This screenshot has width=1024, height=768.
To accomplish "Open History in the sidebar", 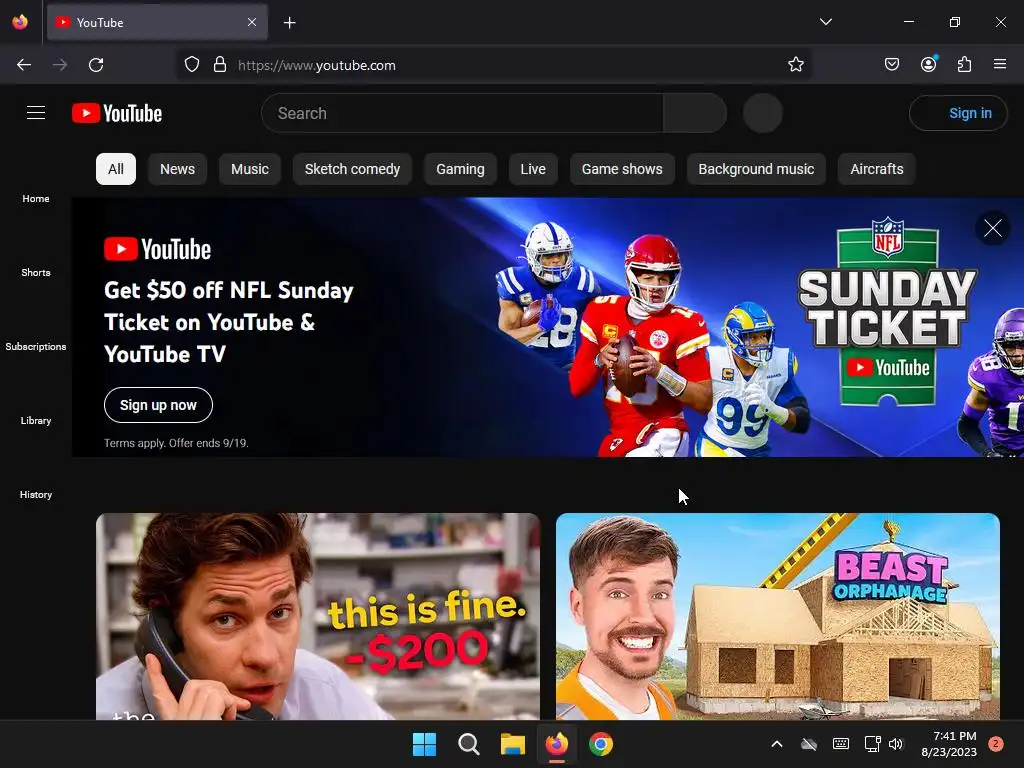I will [36, 494].
